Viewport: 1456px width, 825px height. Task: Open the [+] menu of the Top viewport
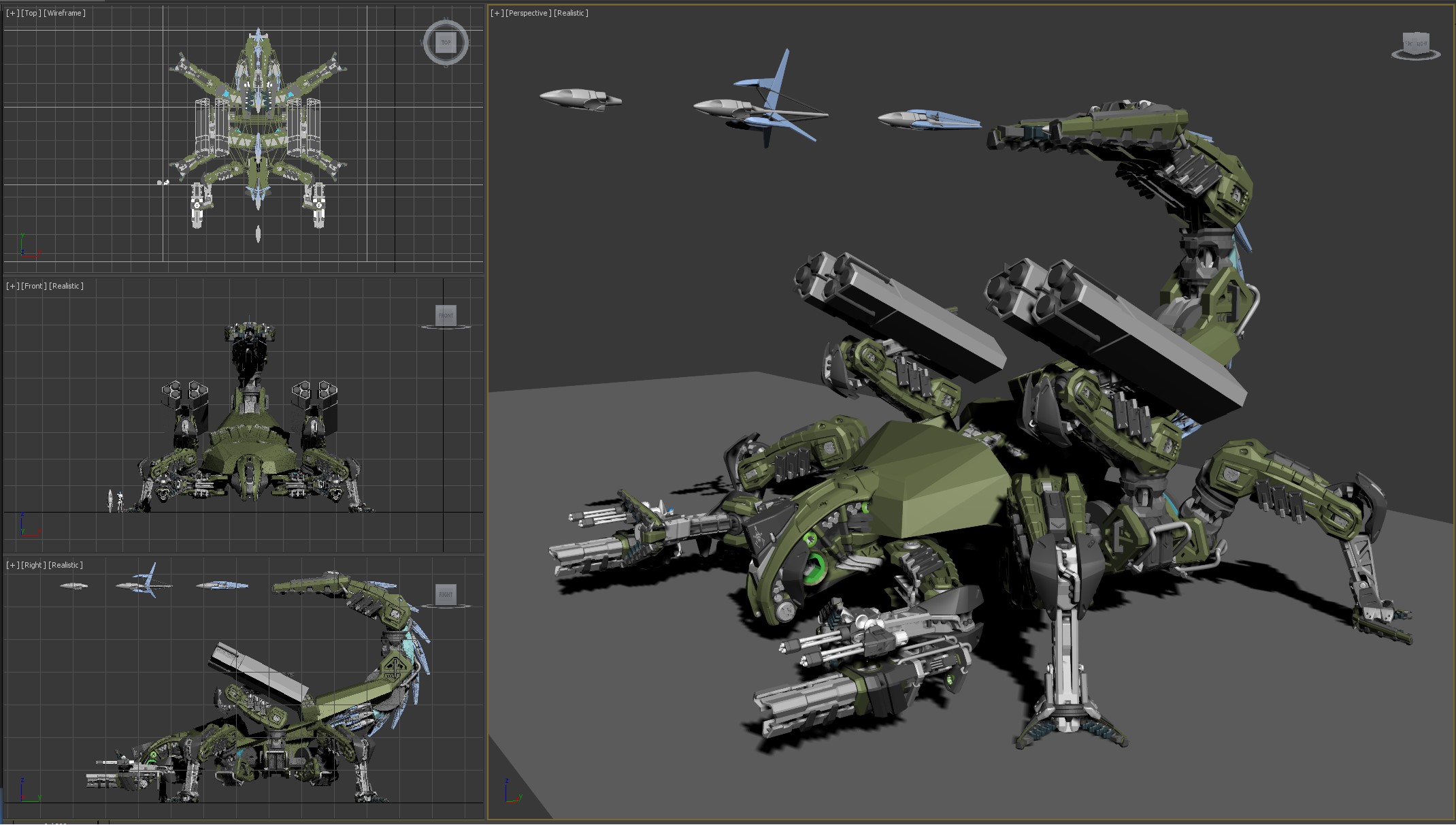click(12, 13)
